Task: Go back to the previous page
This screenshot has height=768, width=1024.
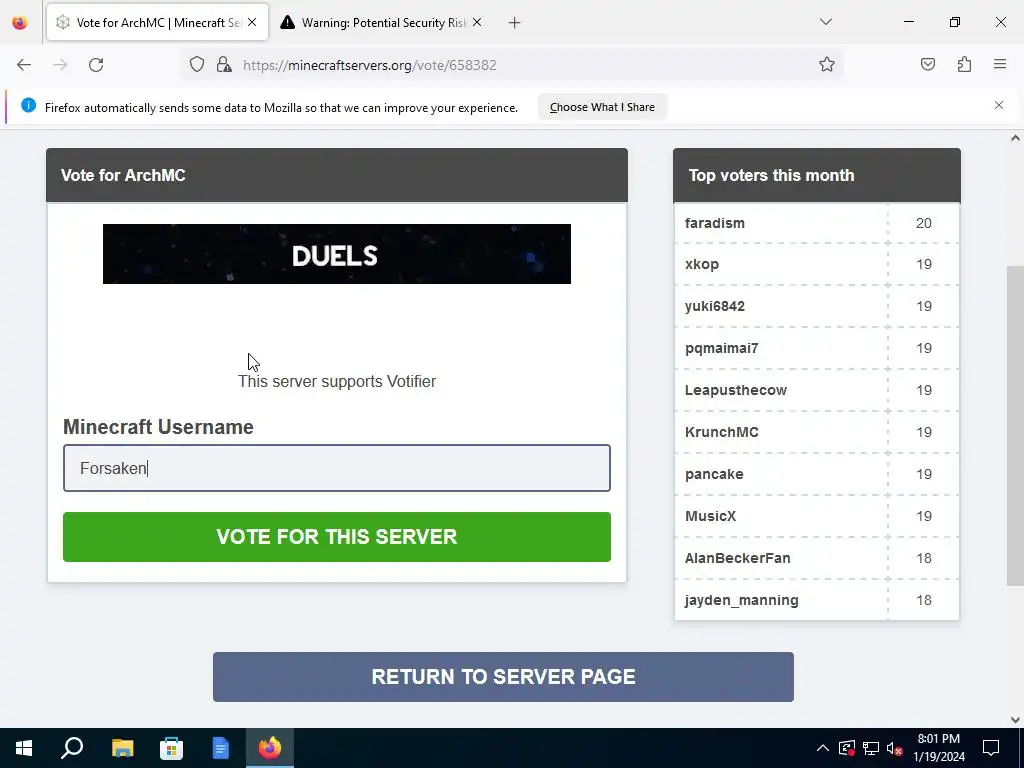Action: pyautogui.click(x=24, y=65)
